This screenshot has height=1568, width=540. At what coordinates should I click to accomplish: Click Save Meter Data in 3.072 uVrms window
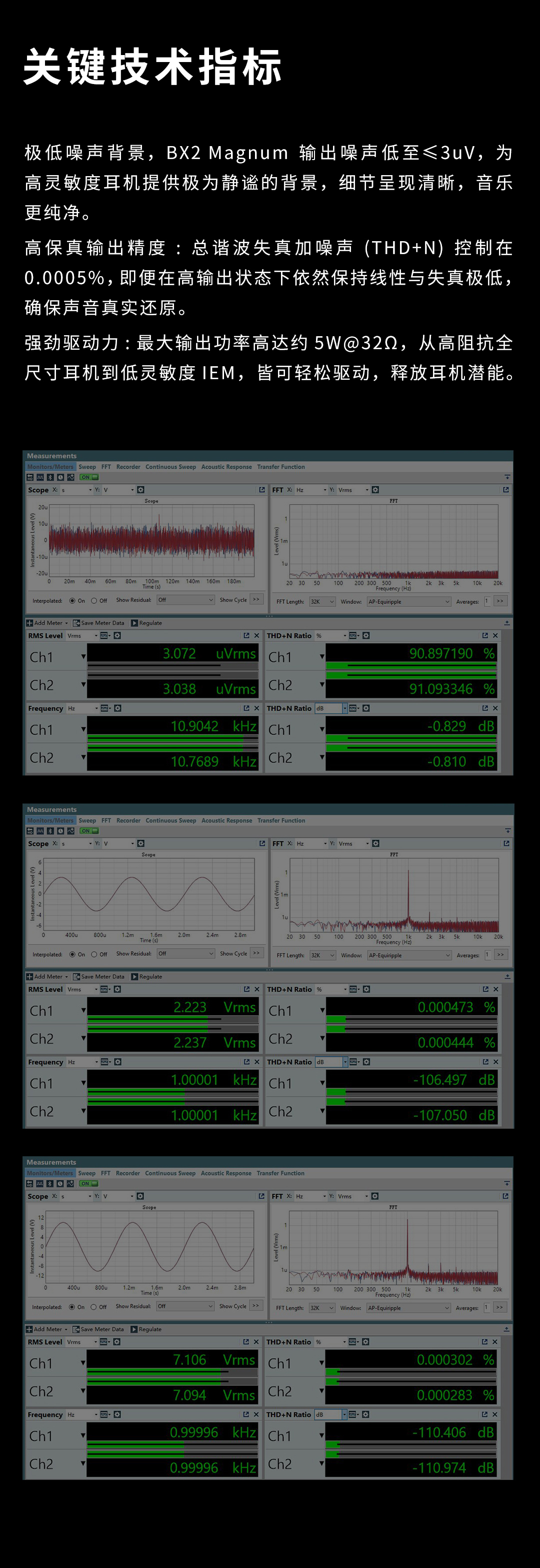[98, 623]
